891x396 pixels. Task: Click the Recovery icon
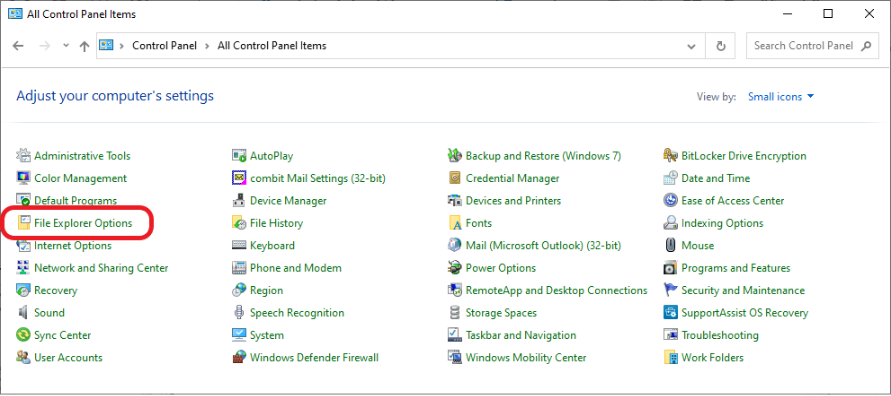(x=23, y=290)
